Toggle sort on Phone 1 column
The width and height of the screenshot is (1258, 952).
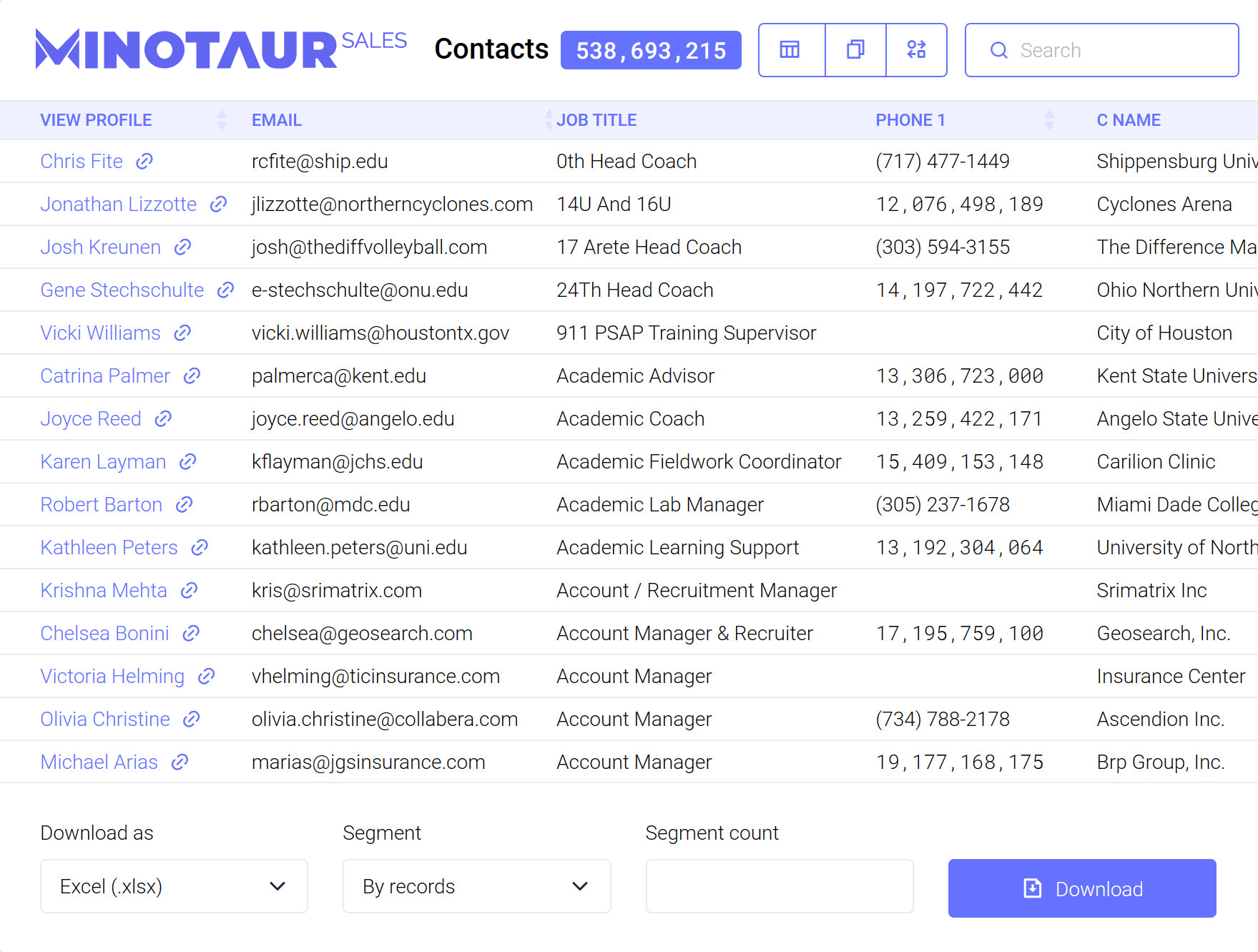1049,120
